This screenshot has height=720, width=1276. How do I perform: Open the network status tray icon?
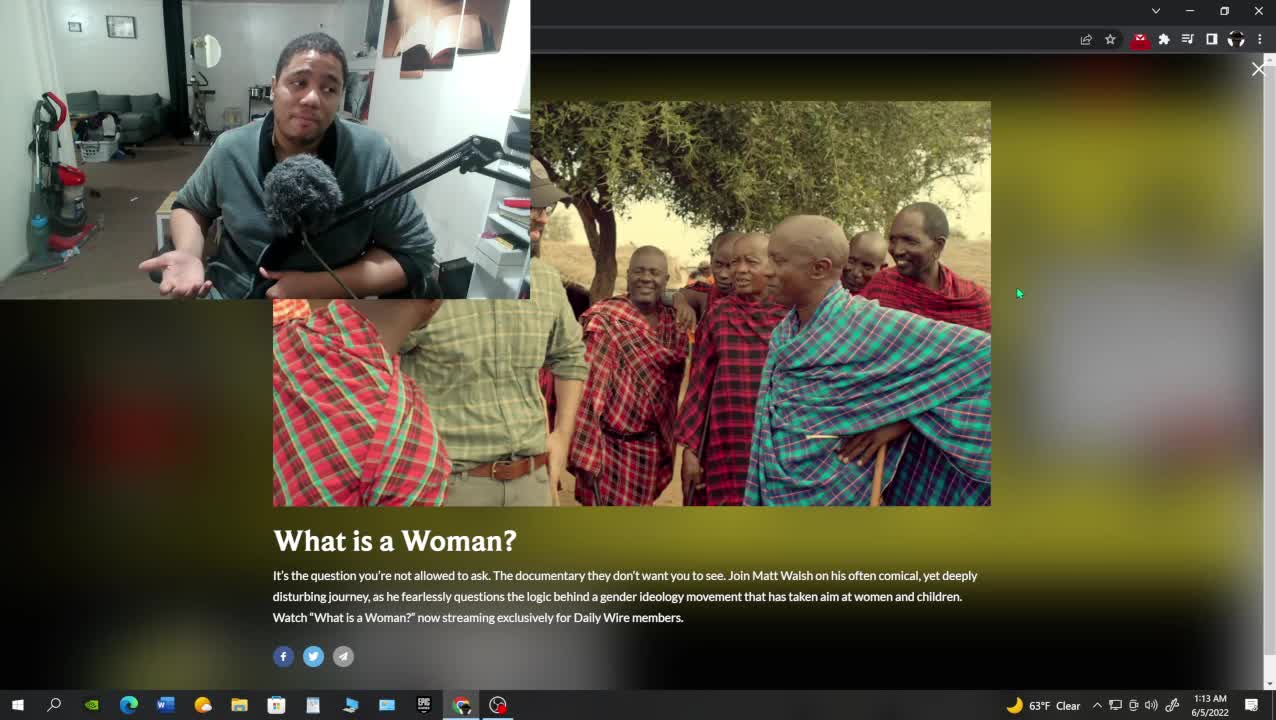pos(1116,705)
